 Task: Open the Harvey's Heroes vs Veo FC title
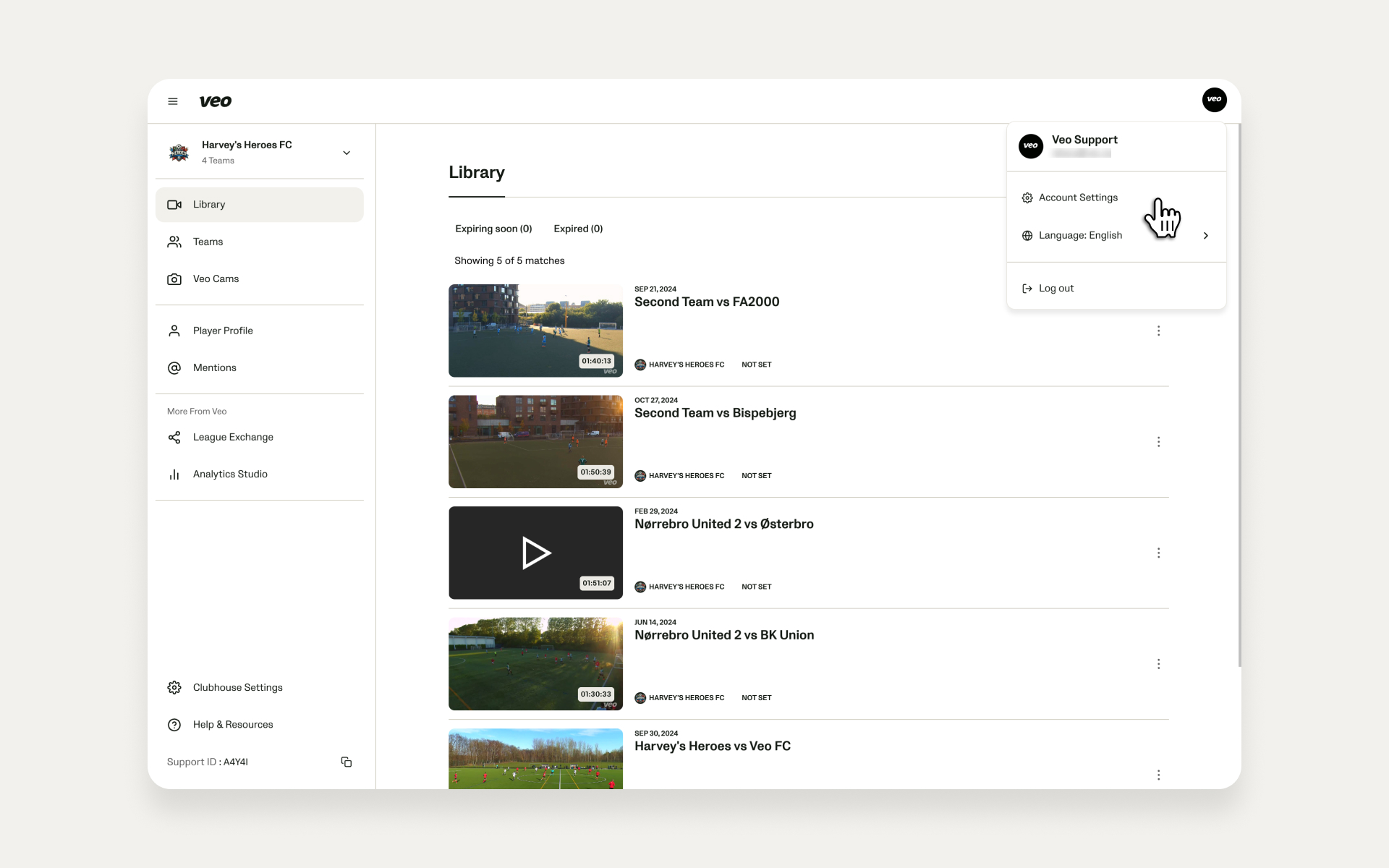[713, 746]
